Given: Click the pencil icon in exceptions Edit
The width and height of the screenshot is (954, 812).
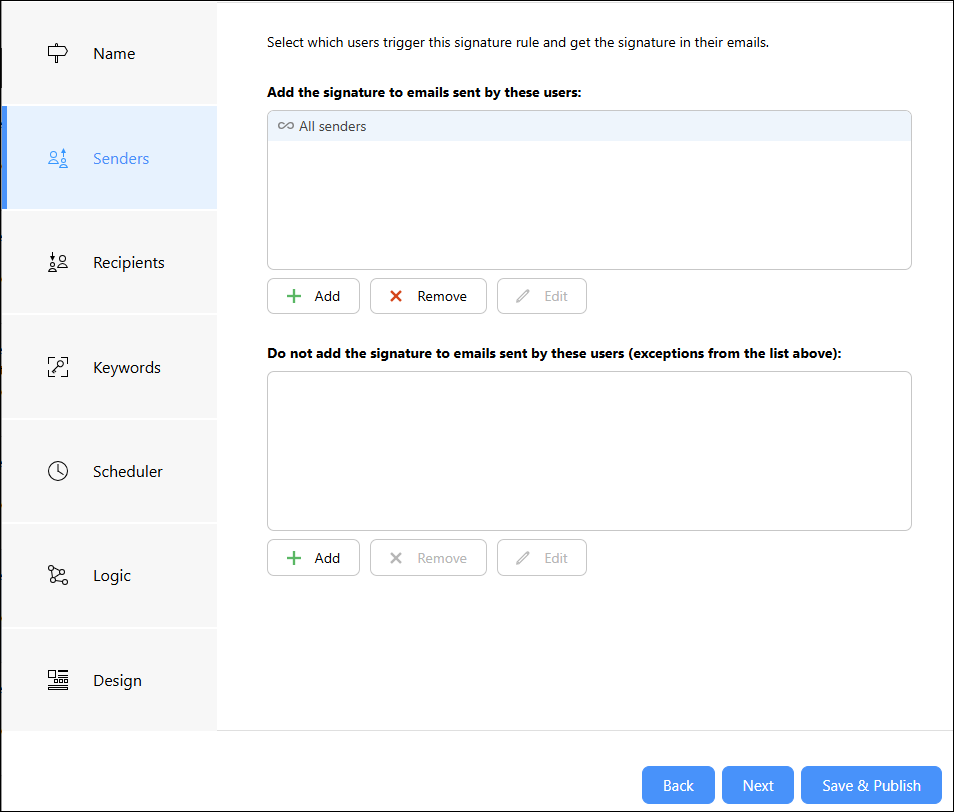Looking at the screenshot, I should (523, 558).
